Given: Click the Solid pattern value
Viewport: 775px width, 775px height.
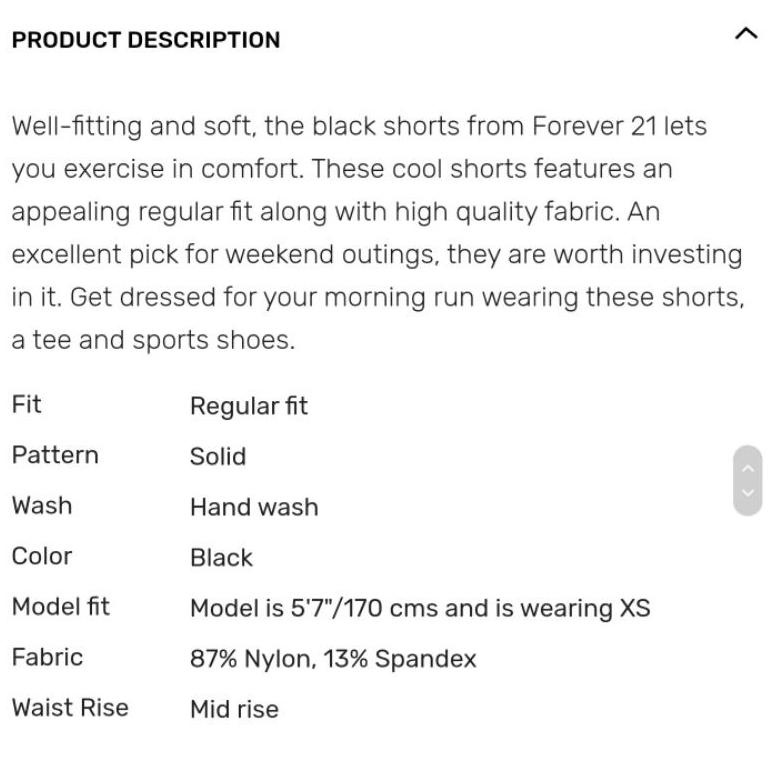Looking at the screenshot, I should point(218,456).
